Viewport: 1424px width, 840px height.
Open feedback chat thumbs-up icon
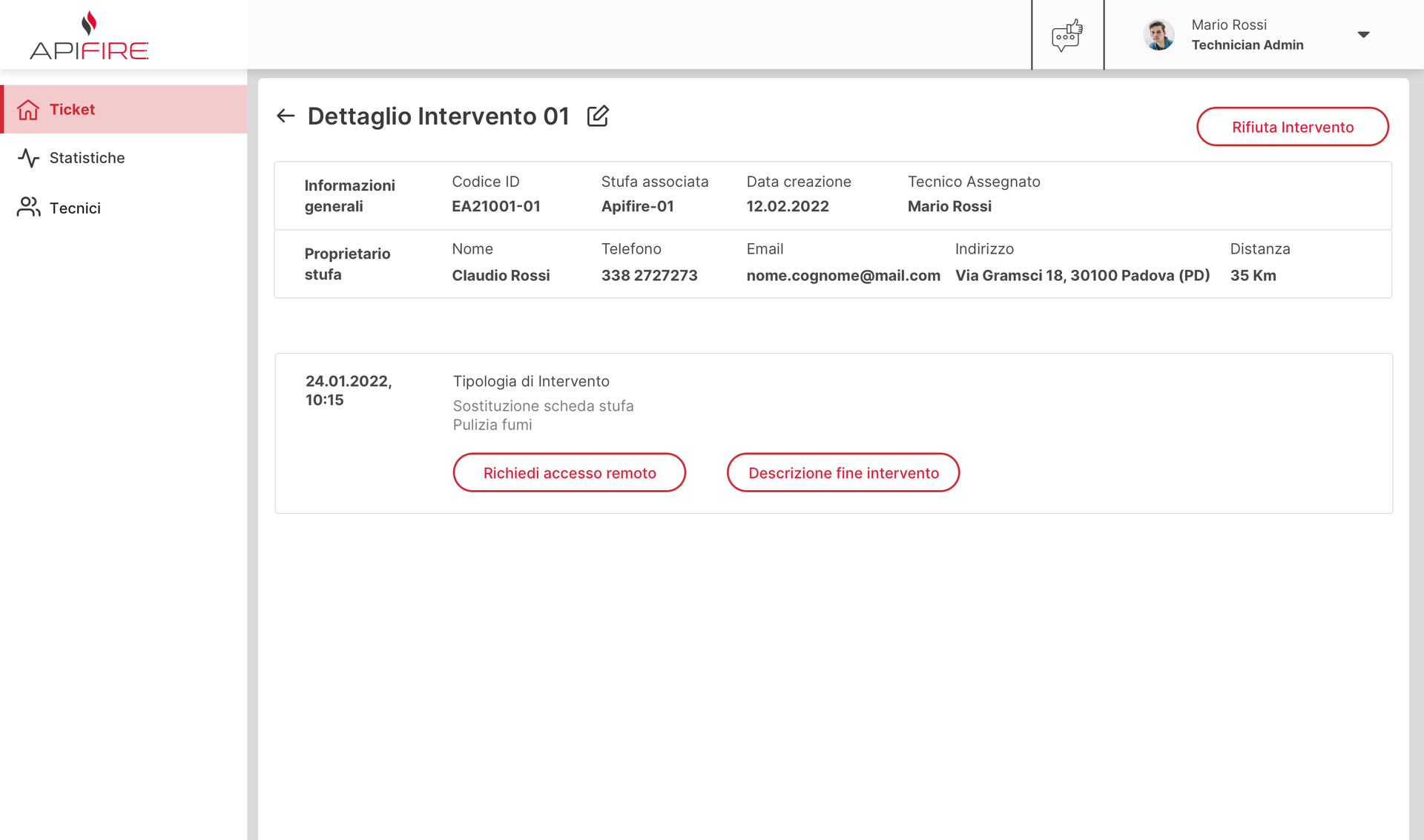tap(1067, 35)
